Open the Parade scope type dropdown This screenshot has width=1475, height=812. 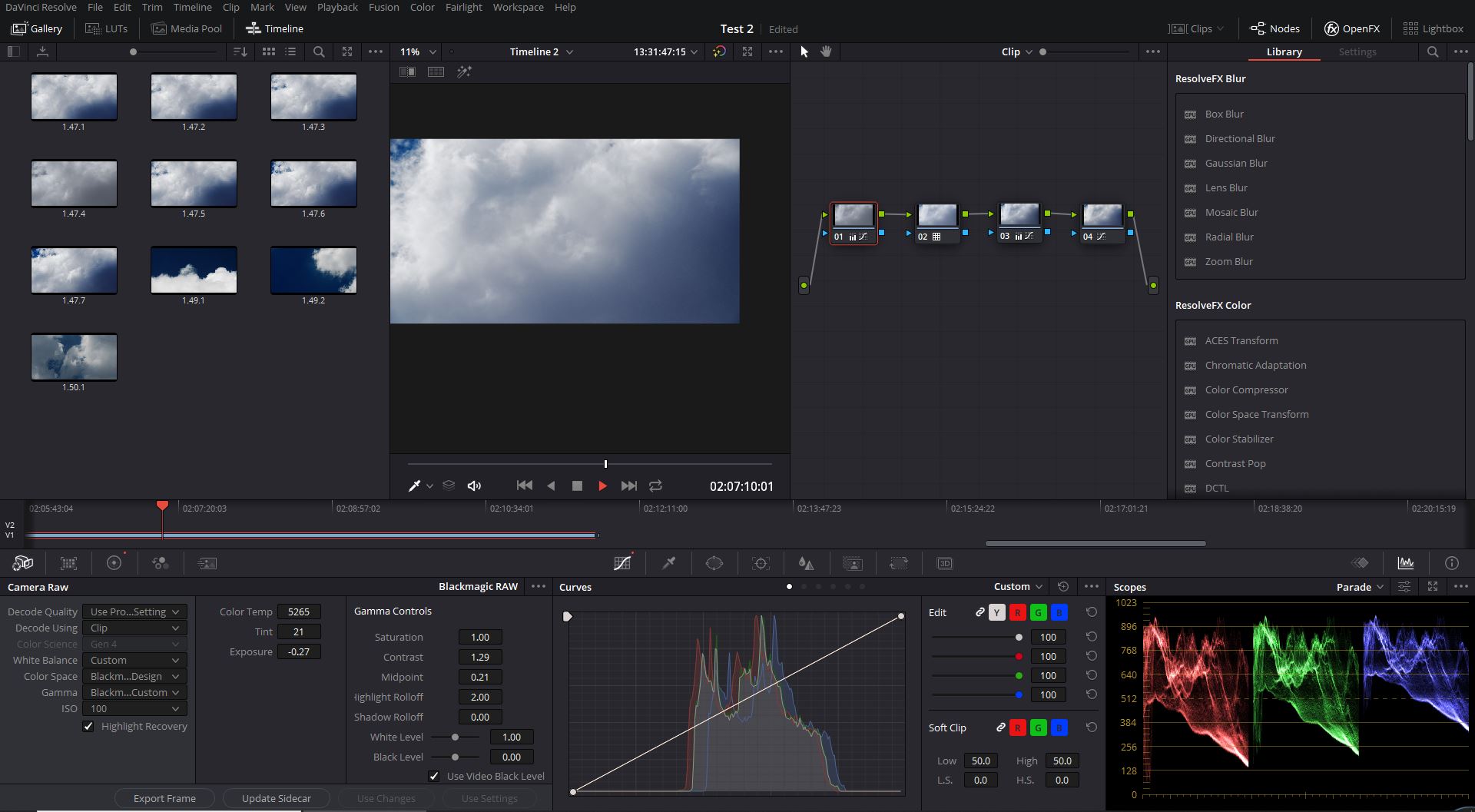(1360, 586)
